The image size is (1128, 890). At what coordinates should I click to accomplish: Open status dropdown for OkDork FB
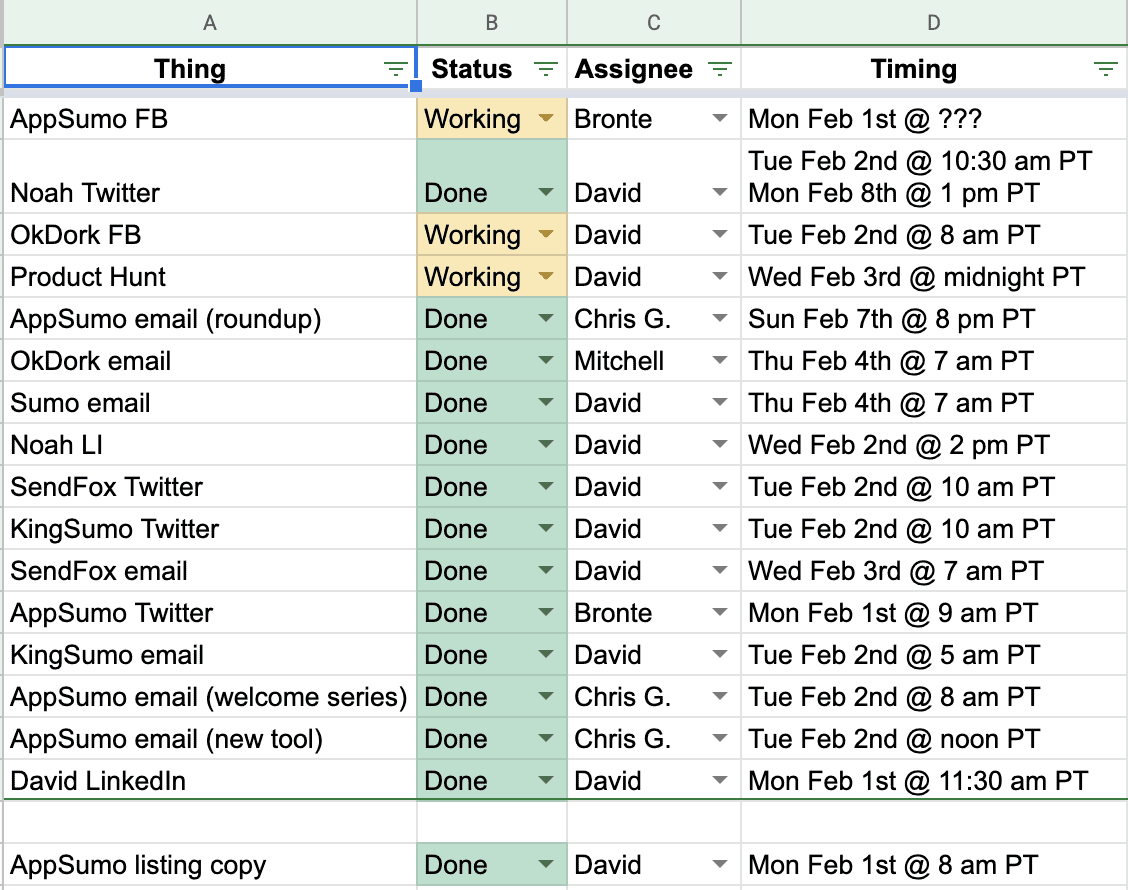coord(546,234)
